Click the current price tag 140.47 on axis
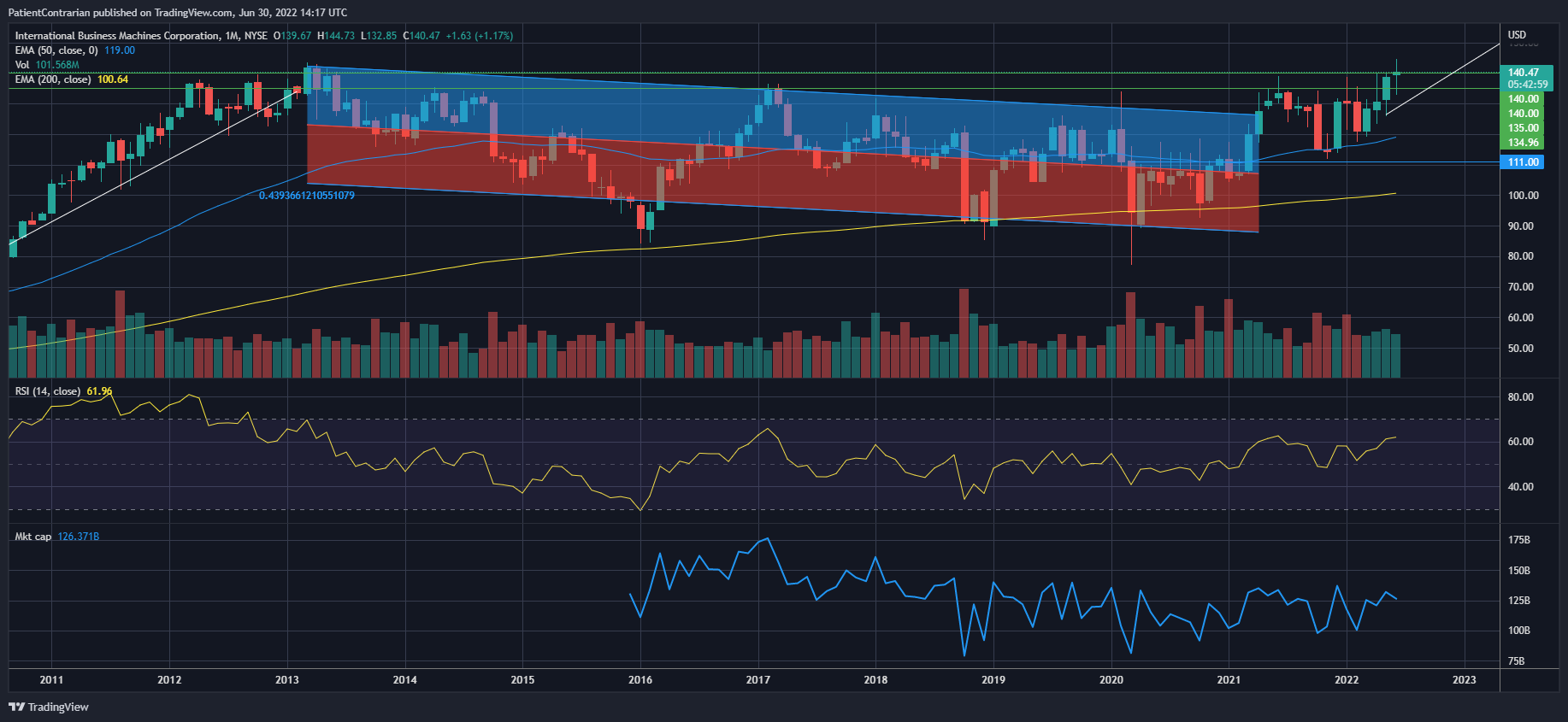 (1524, 73)
